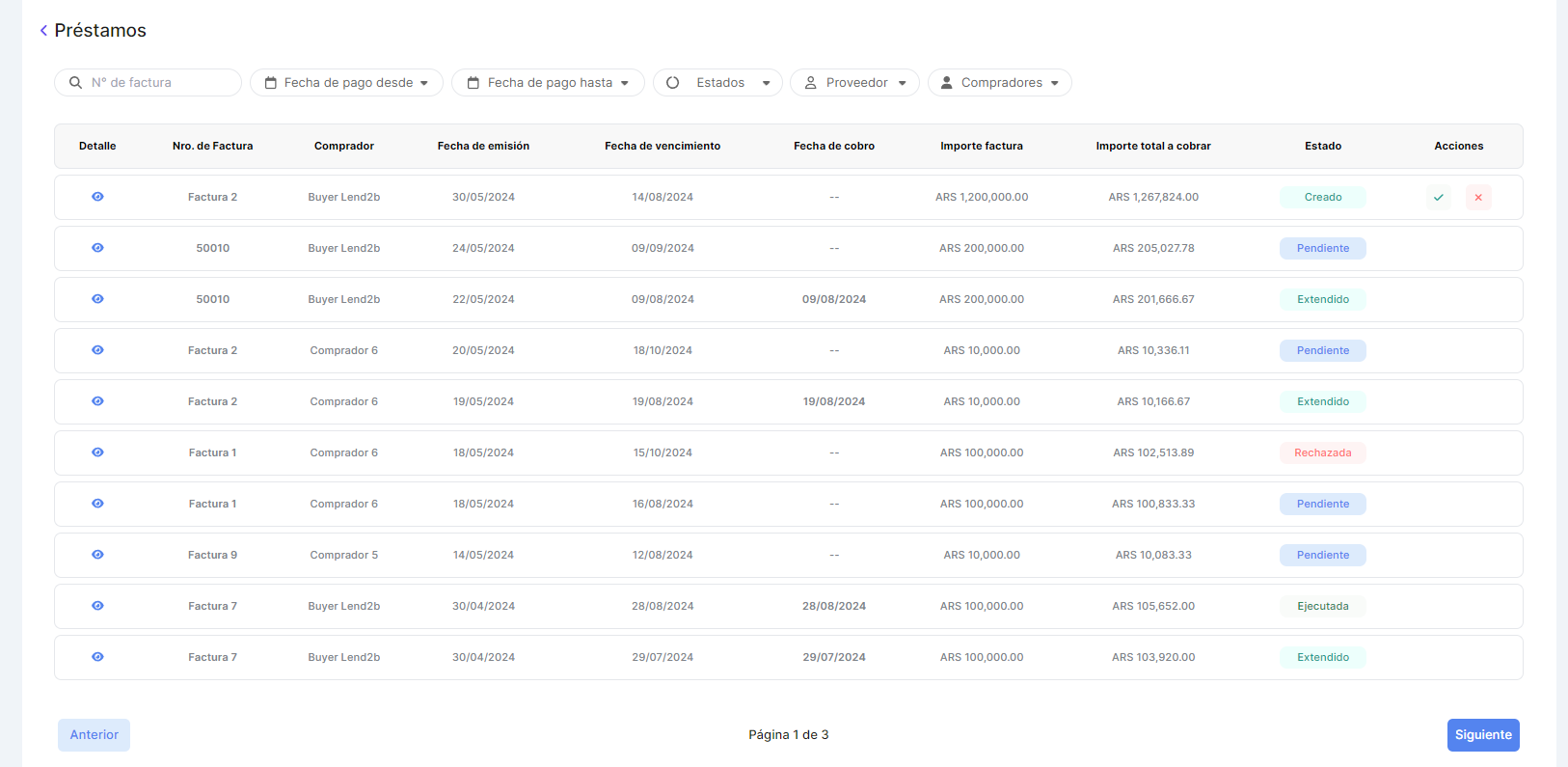Open detail eye icon for 50010 due 09/09/2024
This screenshot has height=767, width=1568.
(97, 248)
